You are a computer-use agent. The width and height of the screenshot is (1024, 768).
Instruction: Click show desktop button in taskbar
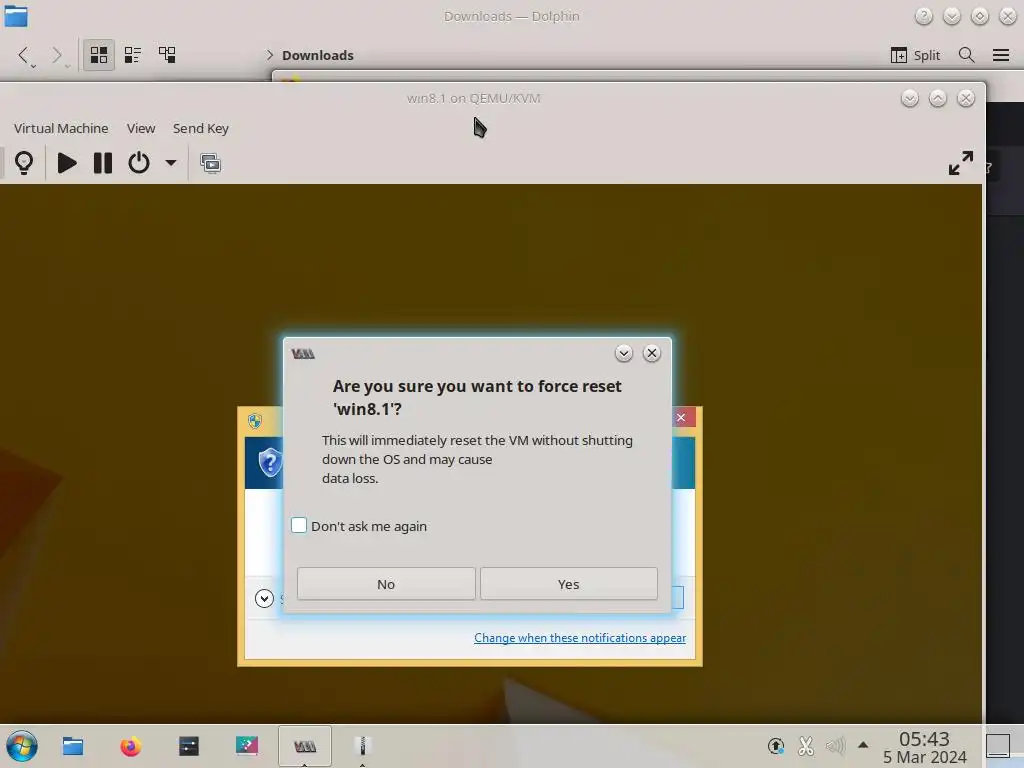998,746
